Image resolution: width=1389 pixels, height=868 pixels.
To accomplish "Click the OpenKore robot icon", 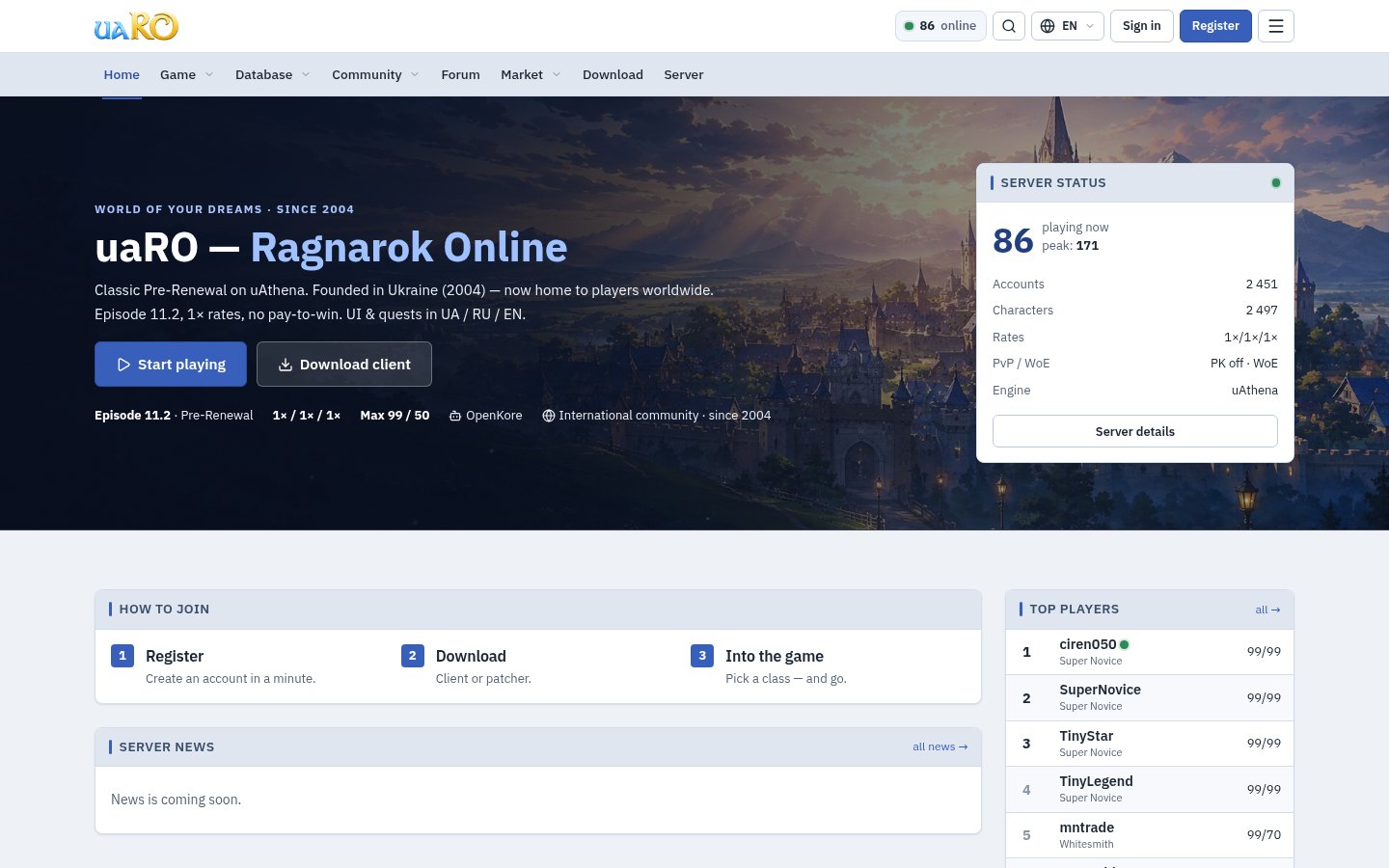I will tap(455, 416).
